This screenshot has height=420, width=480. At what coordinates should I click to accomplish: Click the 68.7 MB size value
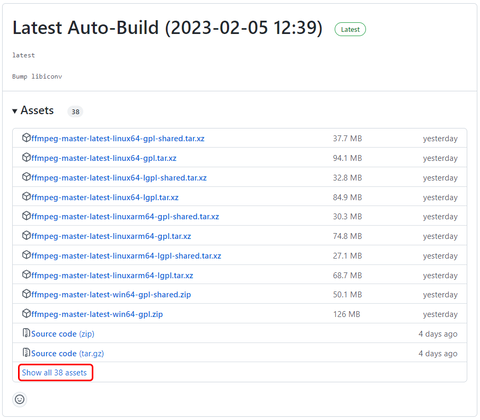click(x=347, y=276)
